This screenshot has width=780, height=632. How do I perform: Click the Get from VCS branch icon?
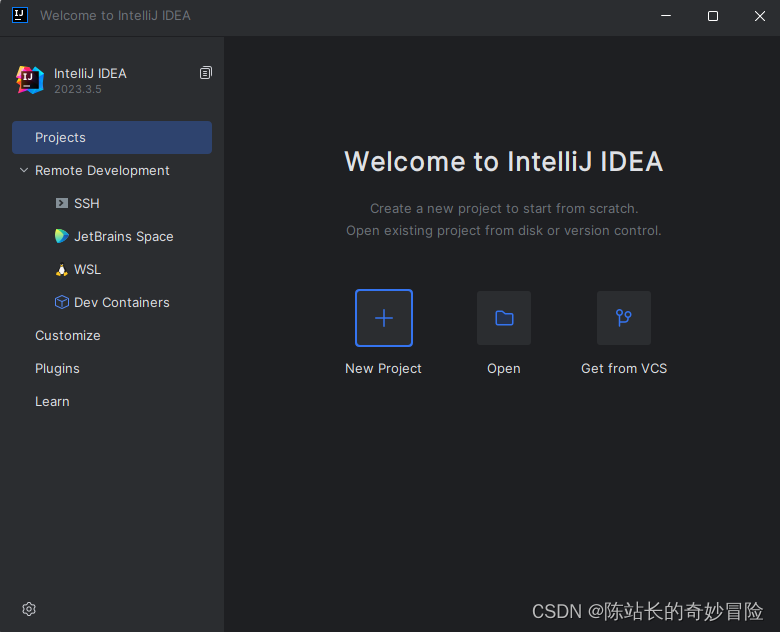[624, 318]
